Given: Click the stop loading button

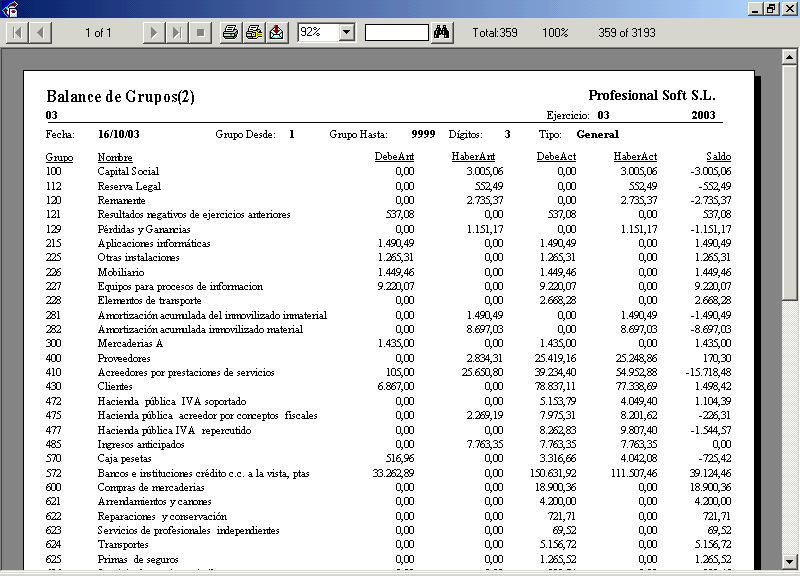Looking at the screenshot, I should (x=199, y=33).
